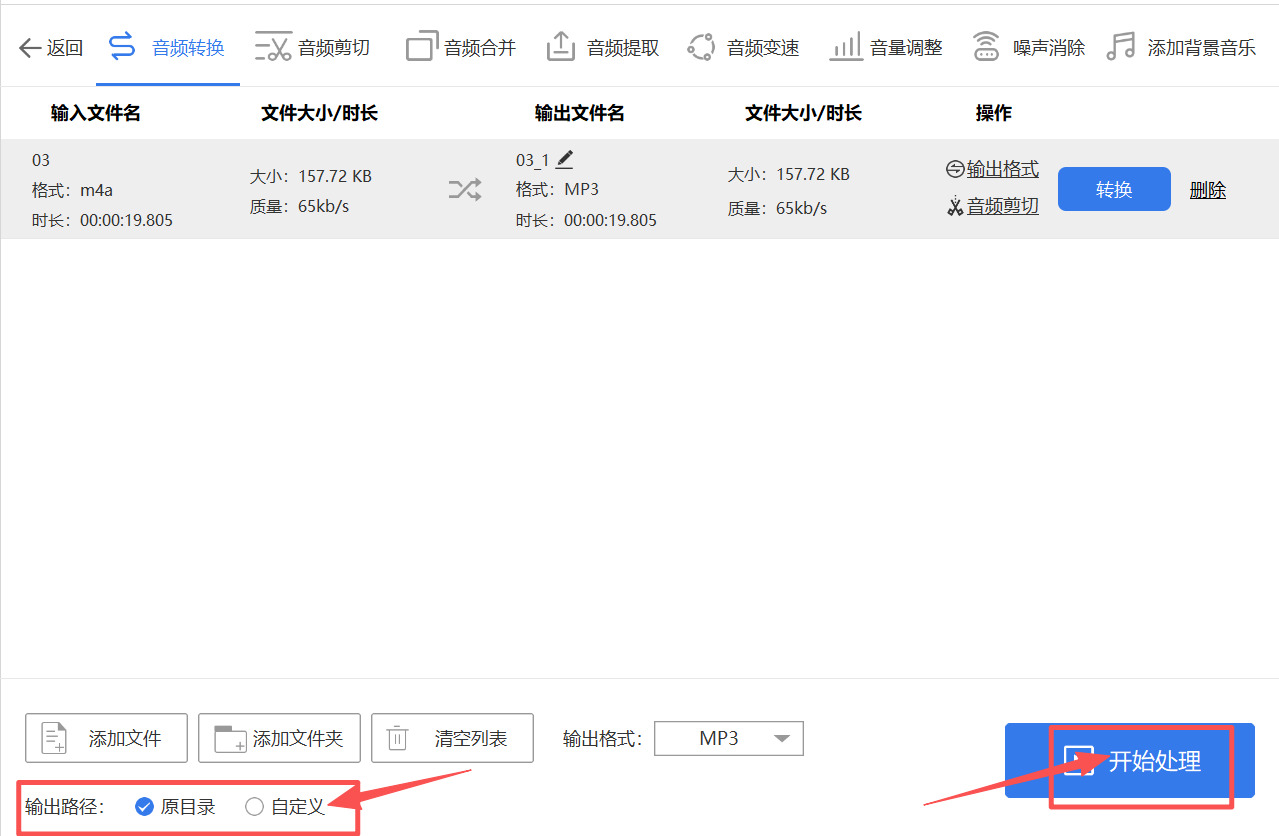Open the 音频提取 audio extraction tool
1279x836 pixels.
(x=602, y=45)
